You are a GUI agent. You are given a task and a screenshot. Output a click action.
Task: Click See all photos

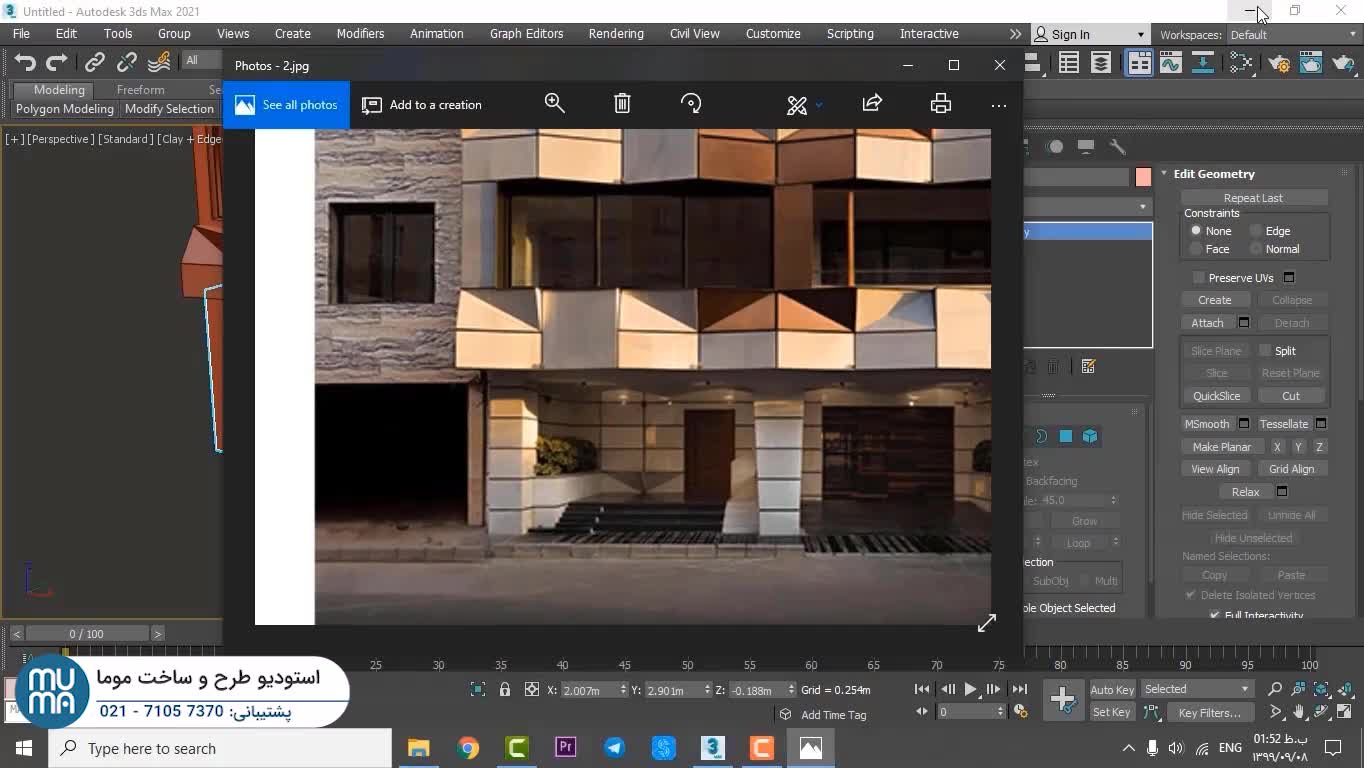286,105
